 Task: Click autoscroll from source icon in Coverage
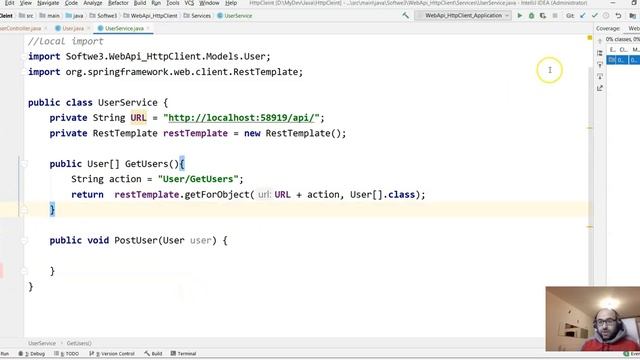[x=600, y=76]
